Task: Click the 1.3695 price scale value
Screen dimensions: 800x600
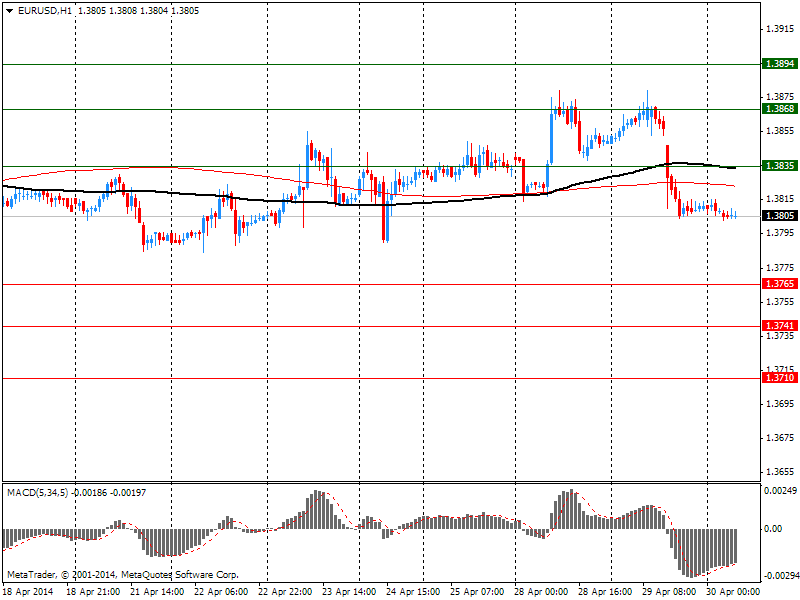Action: 781,404
